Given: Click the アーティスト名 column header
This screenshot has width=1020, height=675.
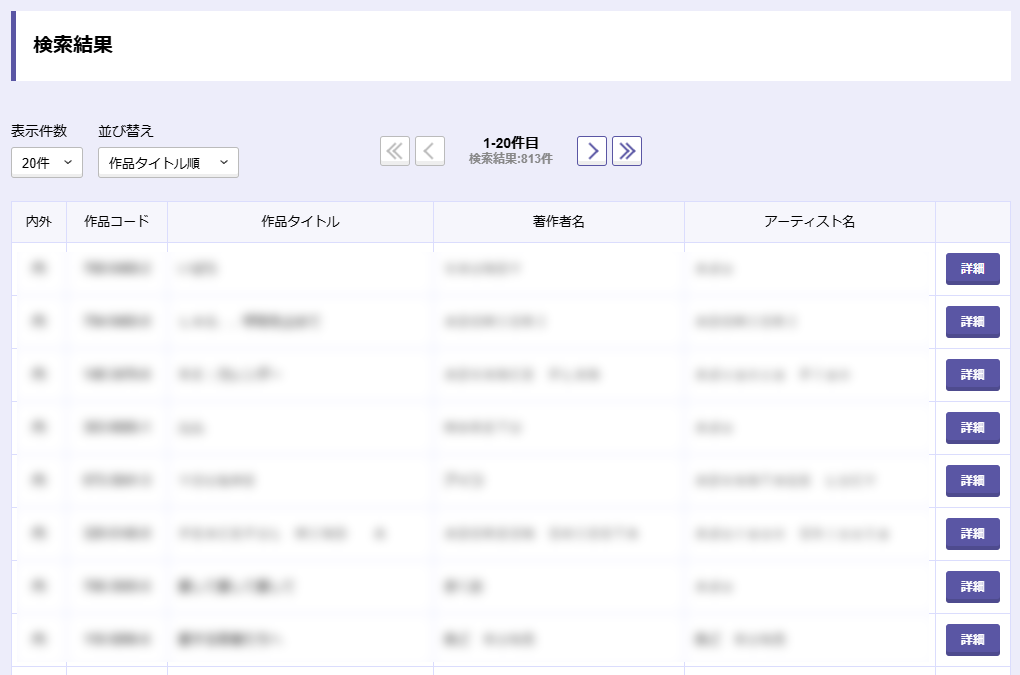Looking at the screenshot, I should coord(810,222).
